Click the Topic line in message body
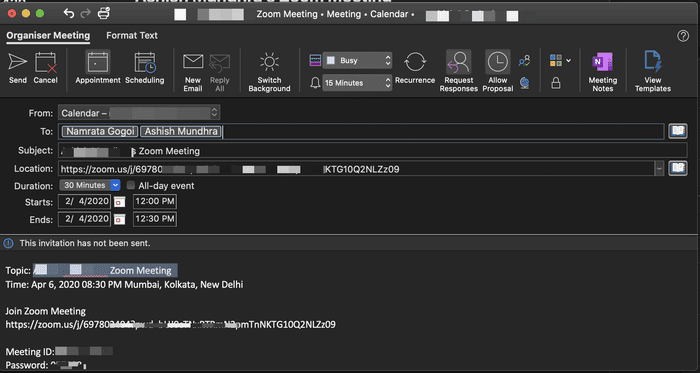 [x=92, y=270]
